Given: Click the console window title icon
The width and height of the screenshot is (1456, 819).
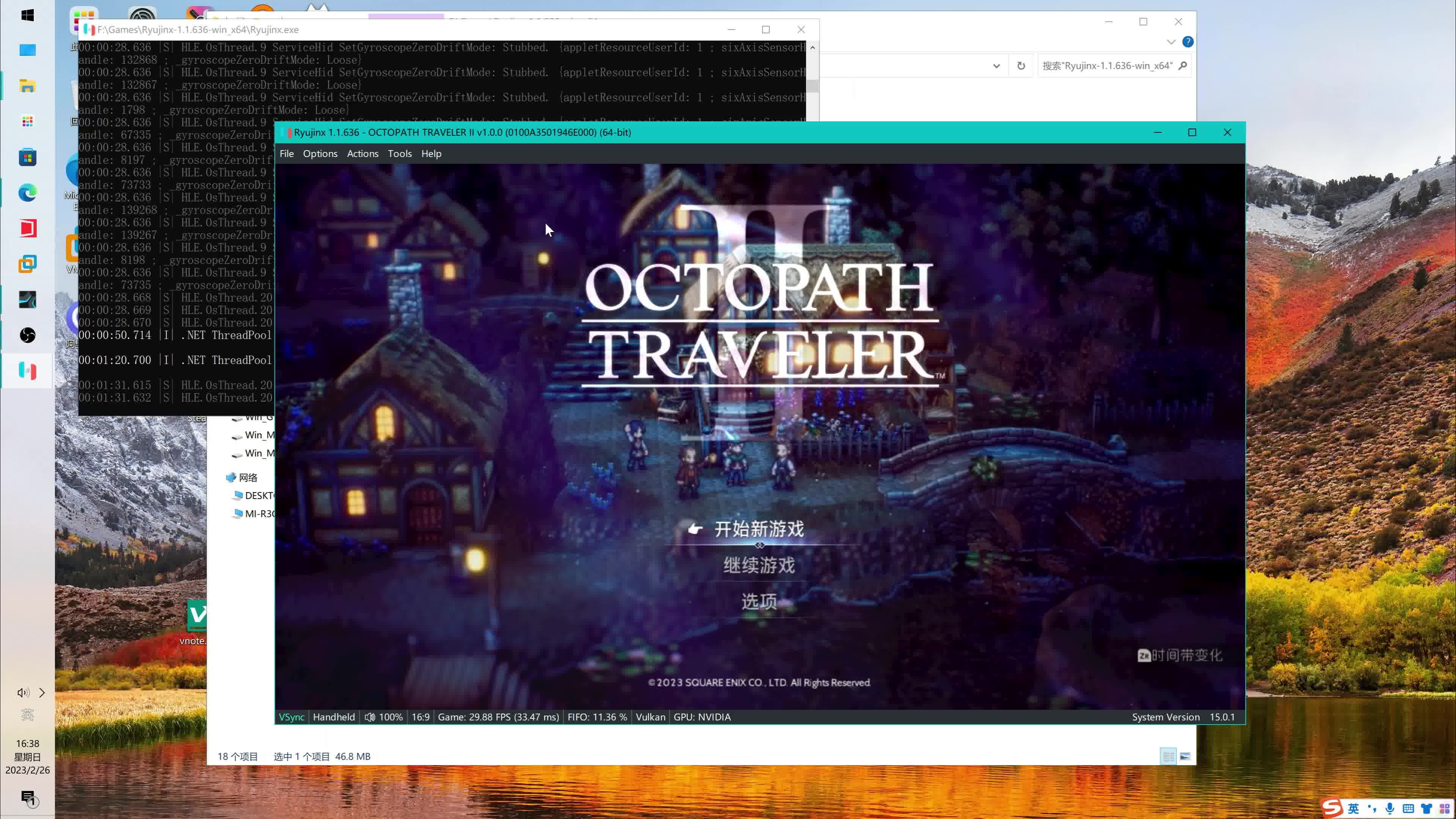Looking at the screenshot, I should coord(89,30).
